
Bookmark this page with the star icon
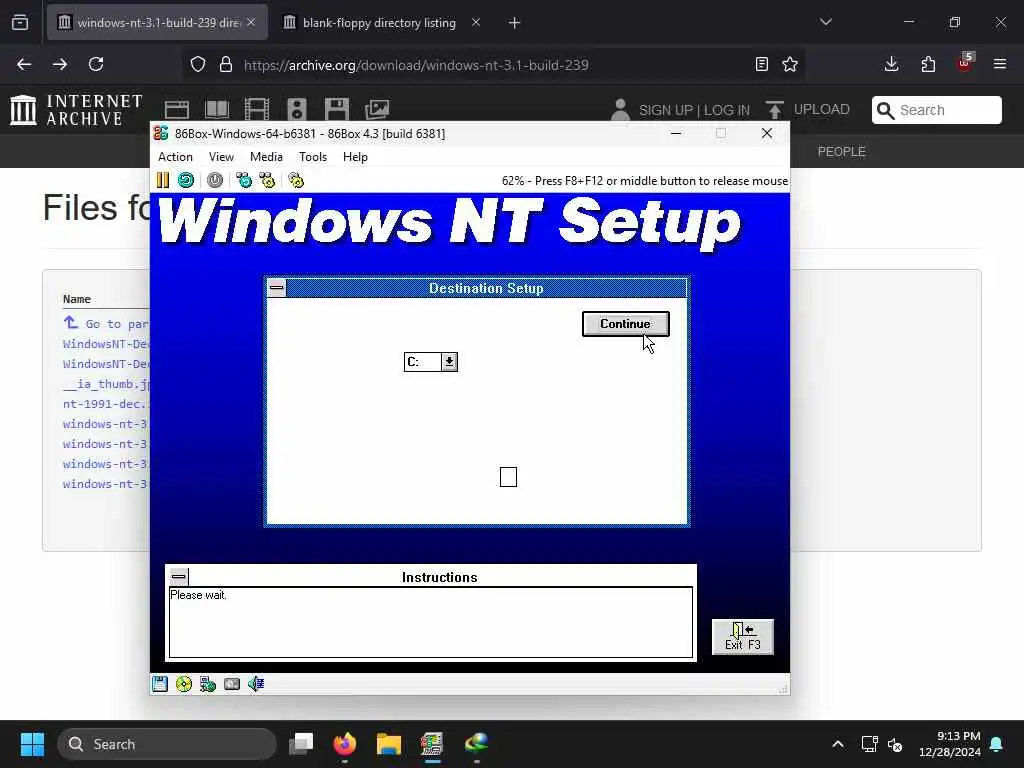pyautogui.click(x=790, y=64)
